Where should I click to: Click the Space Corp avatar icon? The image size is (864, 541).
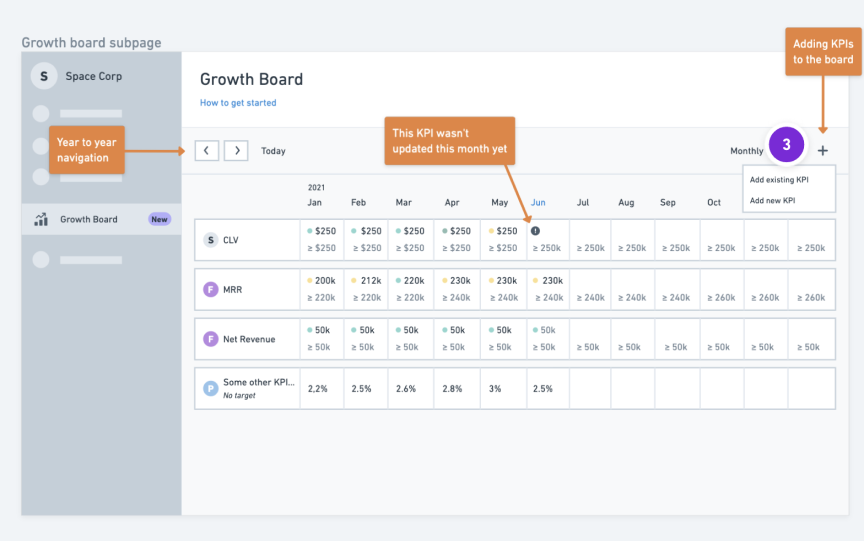pos(44,76)
